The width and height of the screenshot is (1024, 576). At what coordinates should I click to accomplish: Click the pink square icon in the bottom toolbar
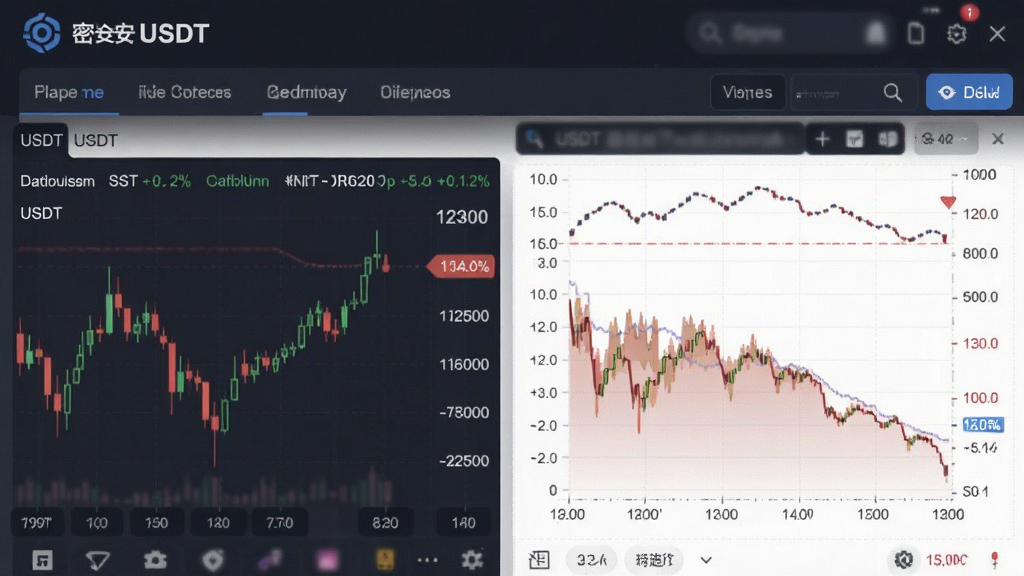(x=327, y=560)
